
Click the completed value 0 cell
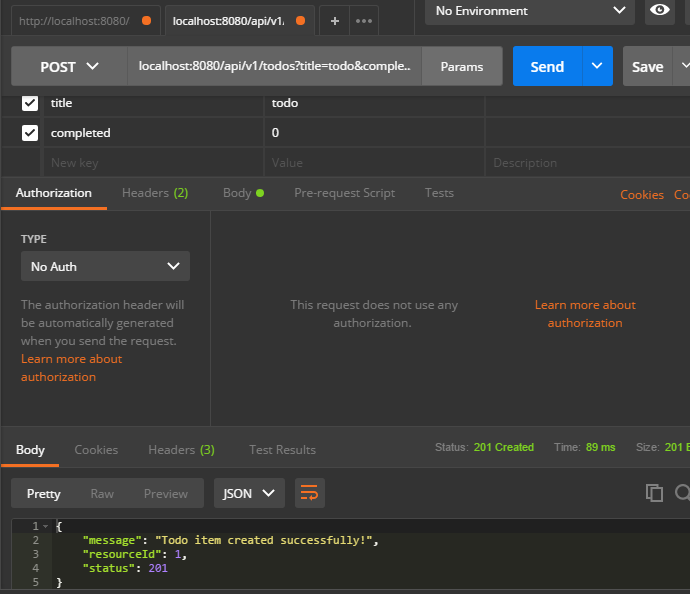point(374,133)
